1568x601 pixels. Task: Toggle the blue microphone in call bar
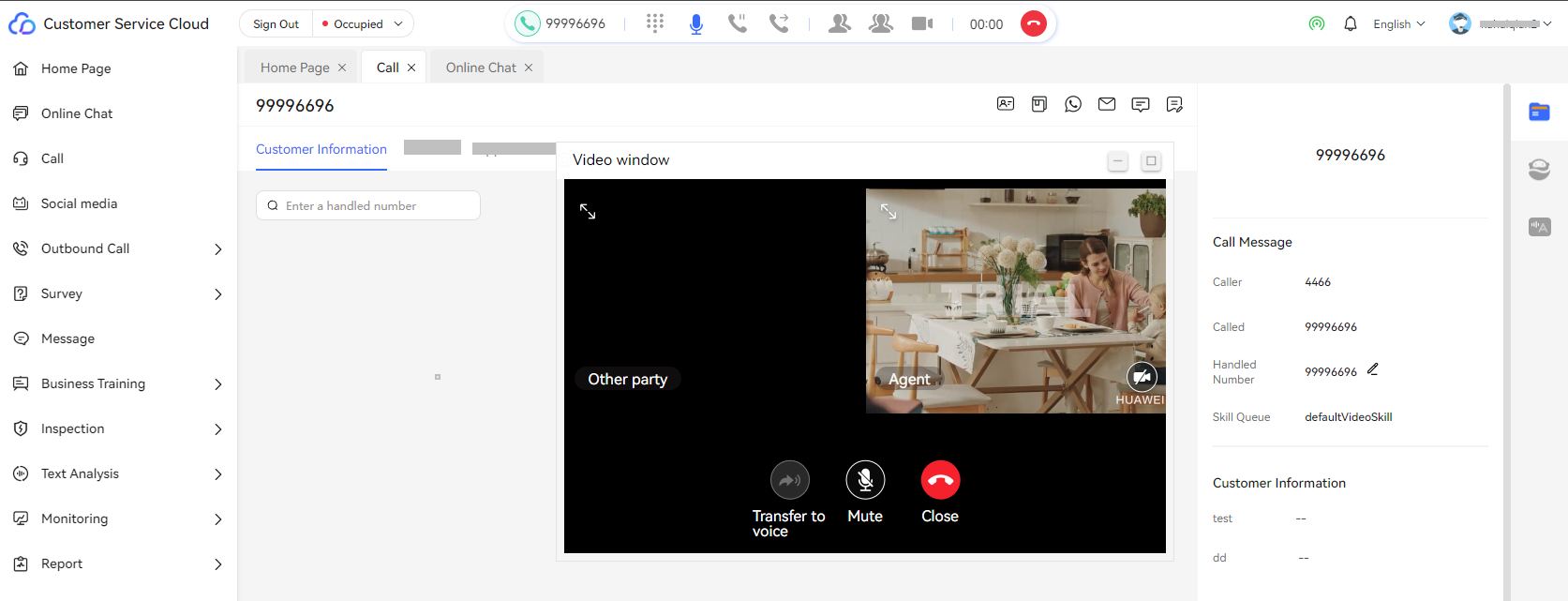696,23
